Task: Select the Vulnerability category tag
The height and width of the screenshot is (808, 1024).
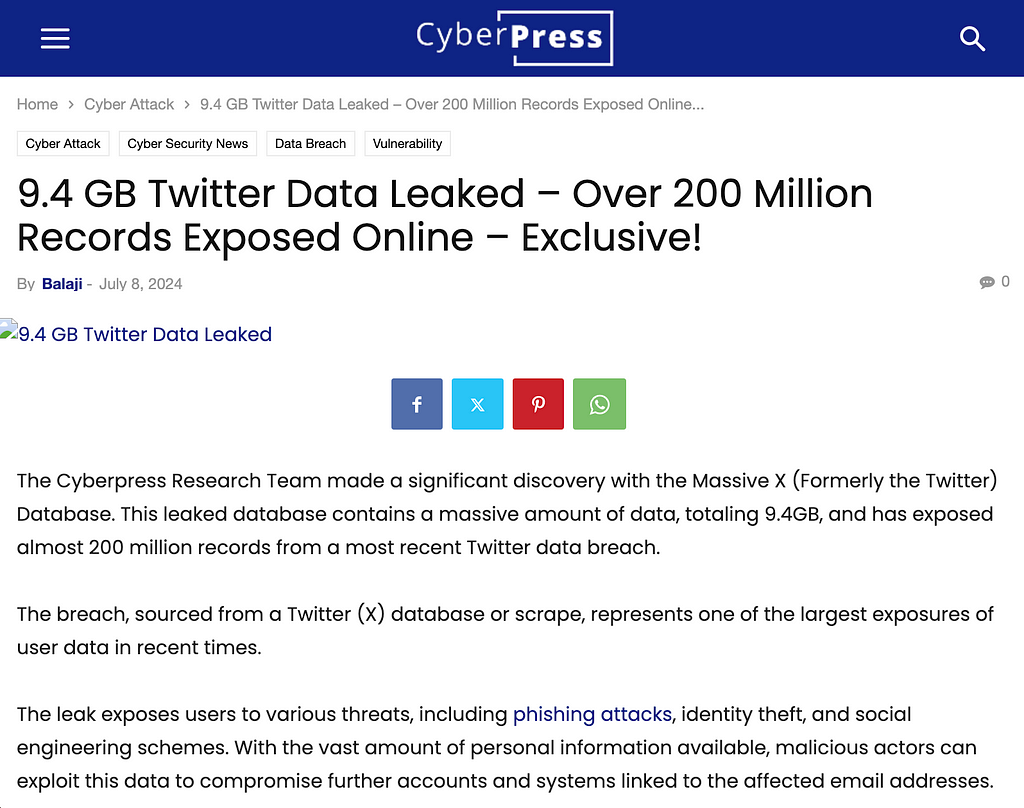Action: 407,144
